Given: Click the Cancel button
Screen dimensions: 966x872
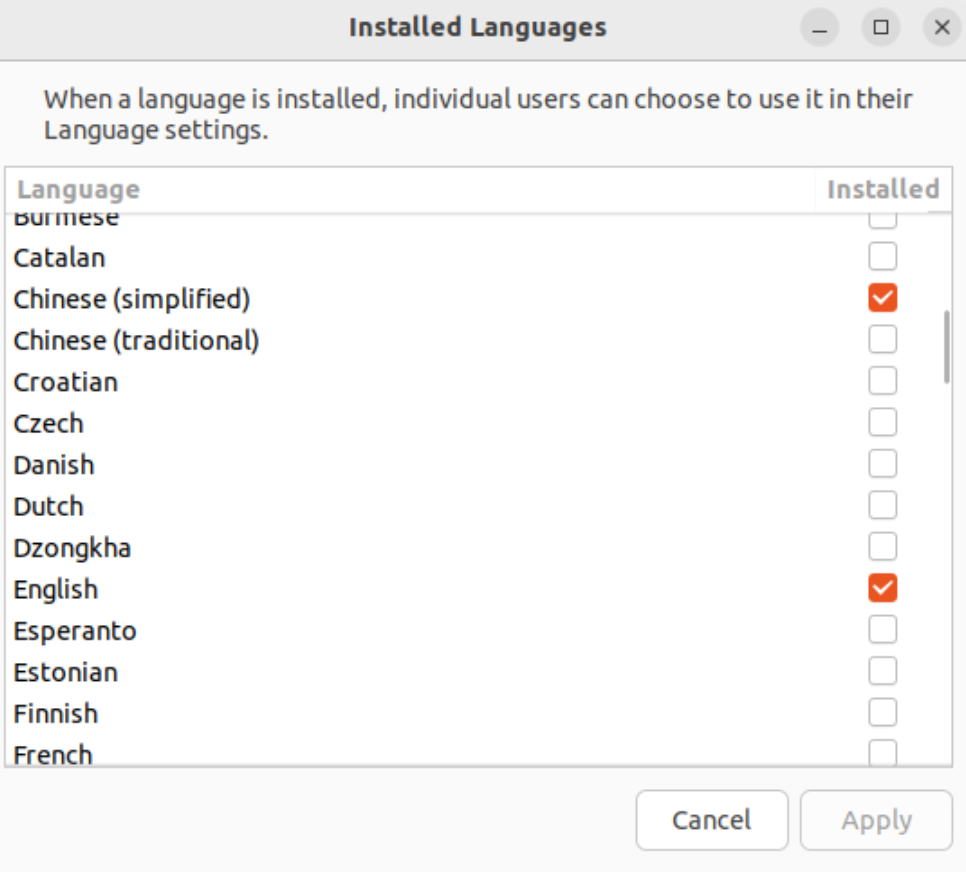Looking at the screenshot, I should pos(711,821).
